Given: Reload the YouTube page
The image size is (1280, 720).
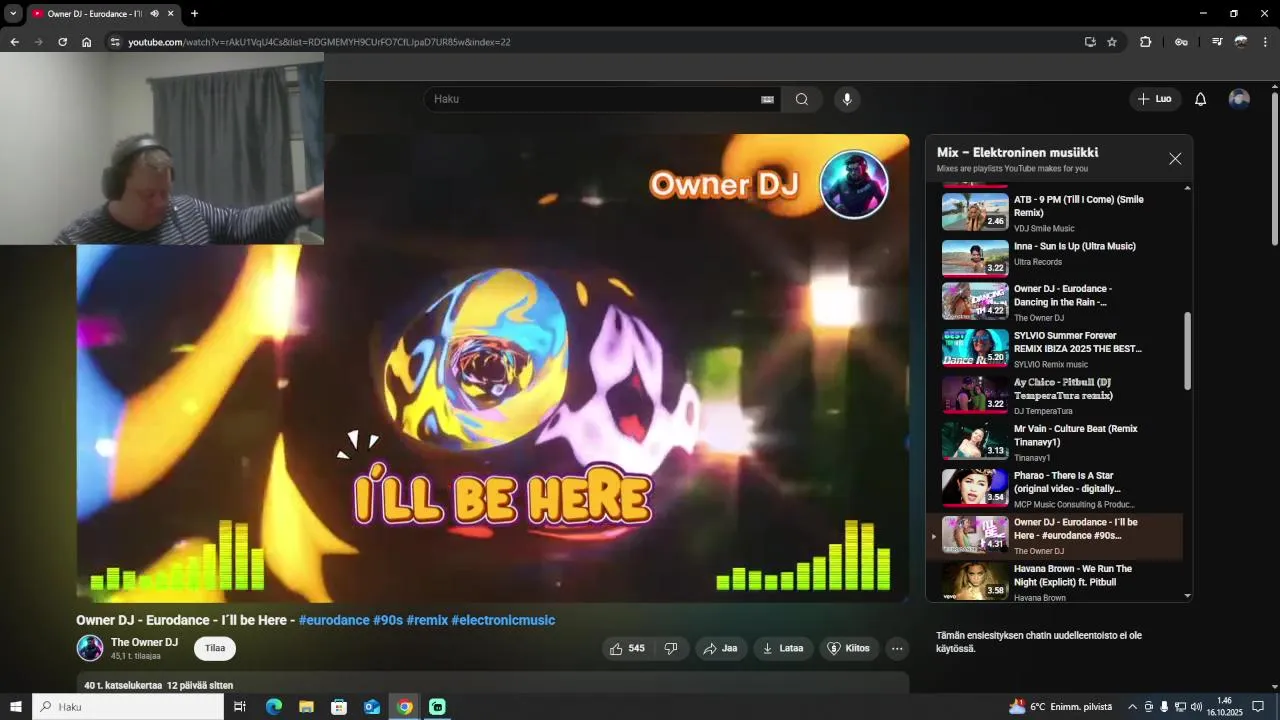Looking at the screenshot, I should (62, 42).
